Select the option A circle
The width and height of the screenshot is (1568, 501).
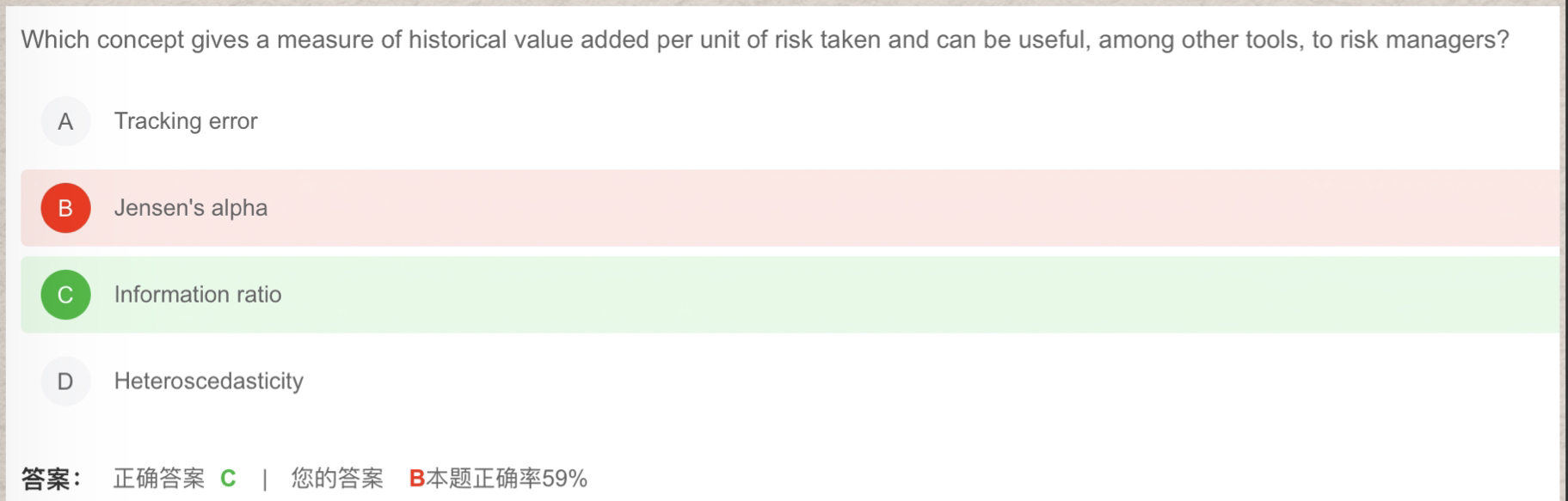65,122
